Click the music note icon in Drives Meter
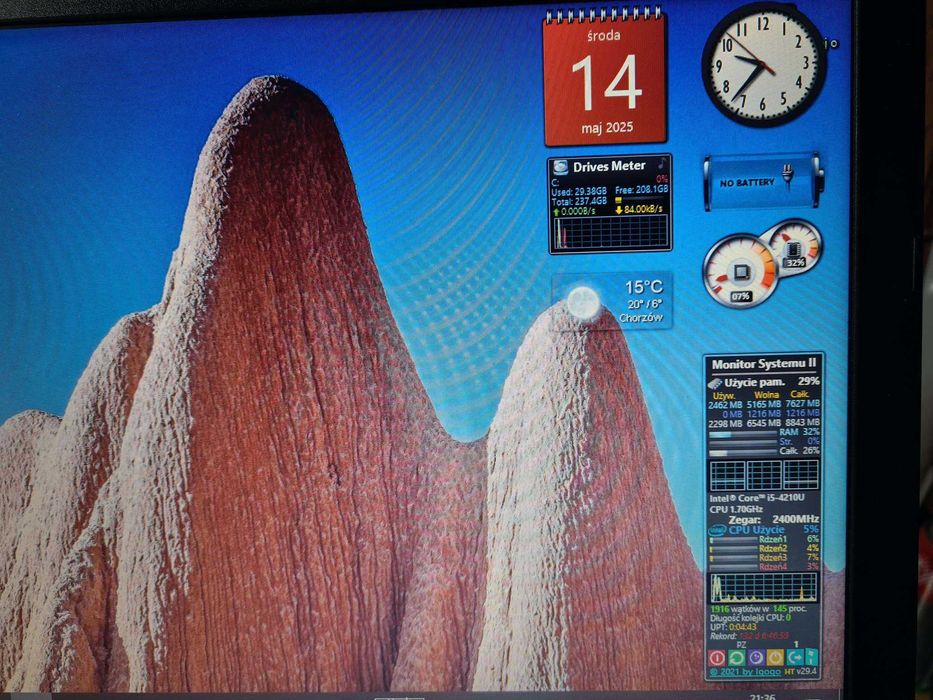Viewport: 933px width, 700px height. coord(662,164)
